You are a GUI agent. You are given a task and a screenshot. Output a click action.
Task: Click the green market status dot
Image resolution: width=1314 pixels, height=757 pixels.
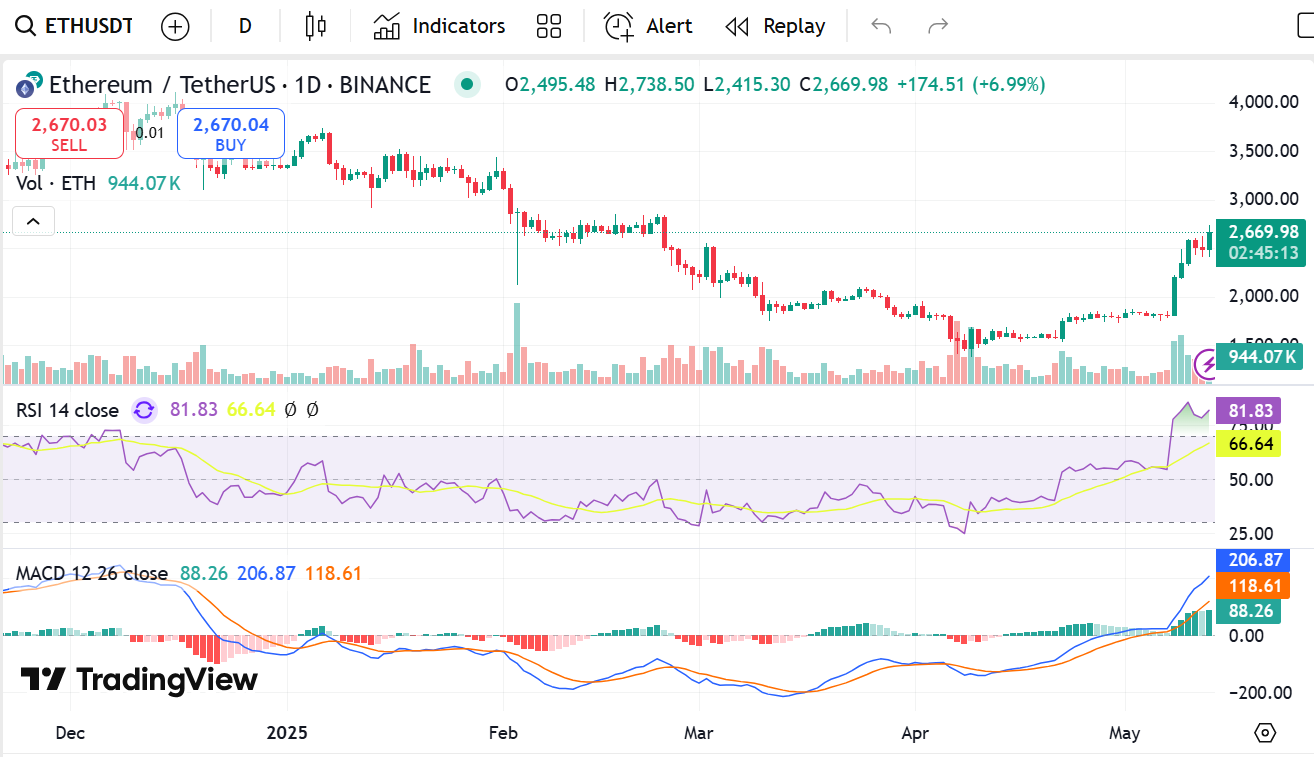tap(467, 85)
